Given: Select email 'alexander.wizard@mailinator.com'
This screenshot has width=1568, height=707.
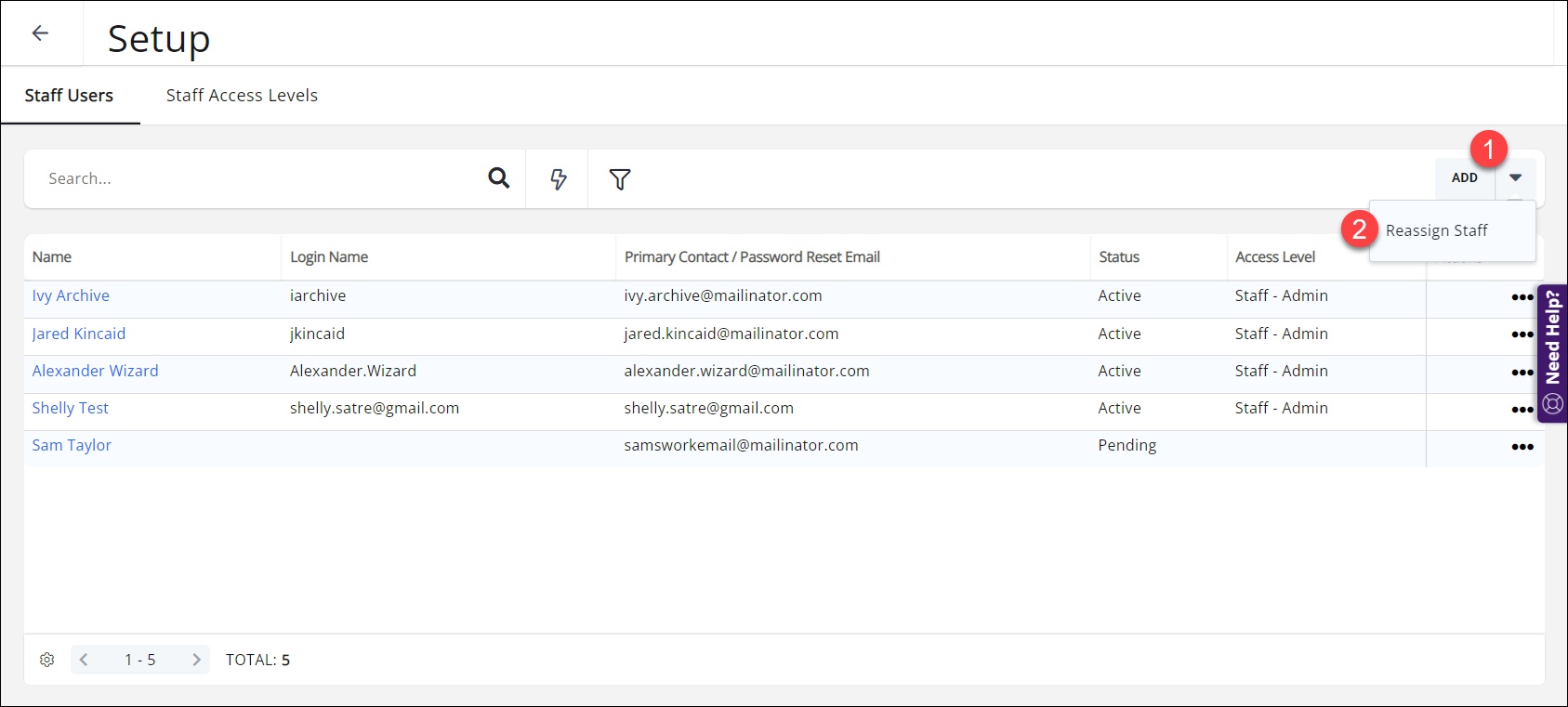Looking at the screenshot, I should click(746, 371).
